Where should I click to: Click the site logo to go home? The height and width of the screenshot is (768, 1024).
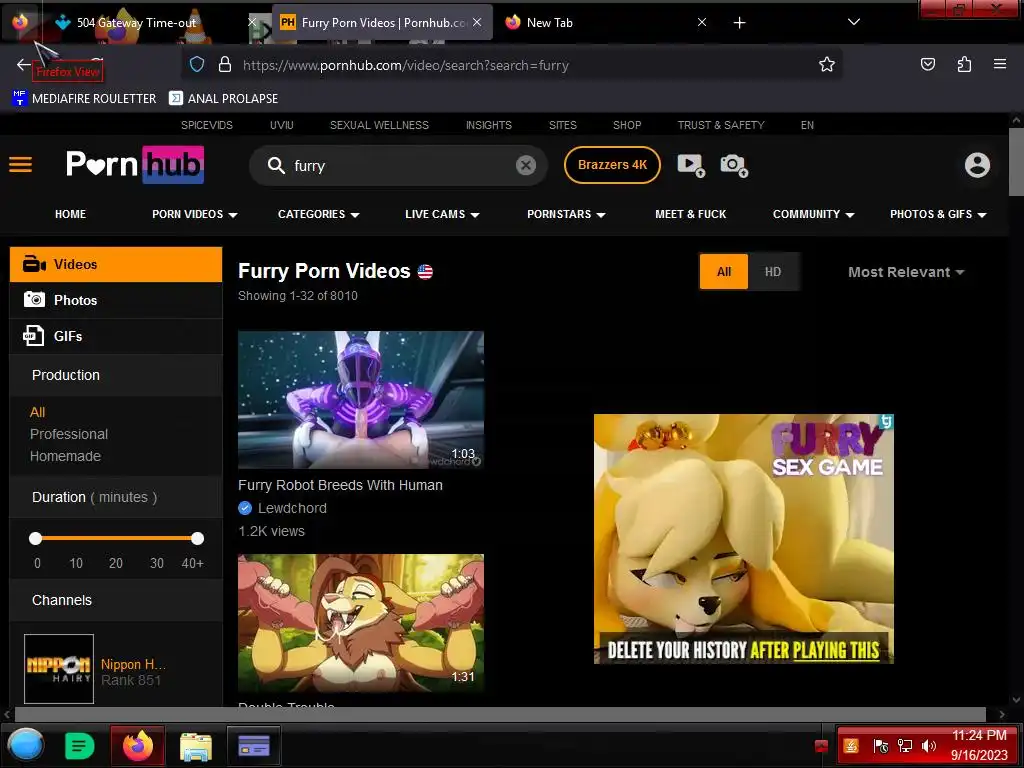coord(135,164)
